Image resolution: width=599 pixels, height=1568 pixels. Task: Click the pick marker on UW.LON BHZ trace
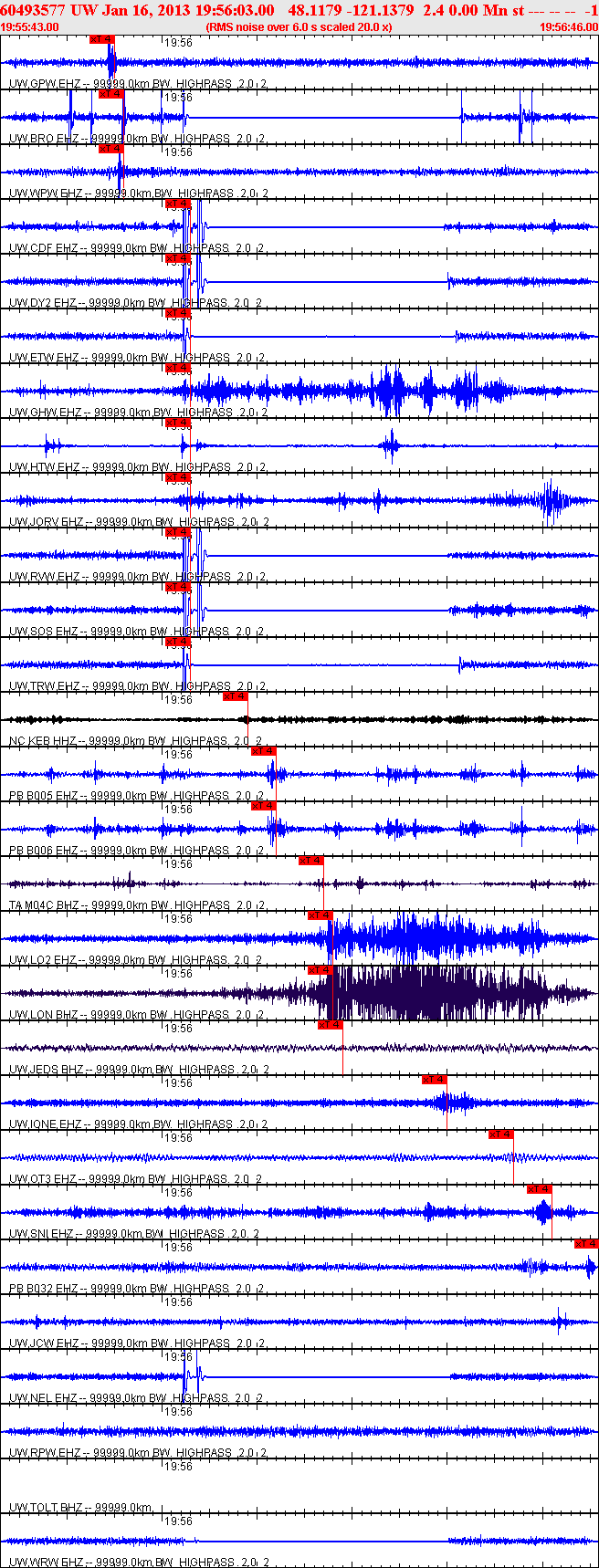[x=321, y=970]
